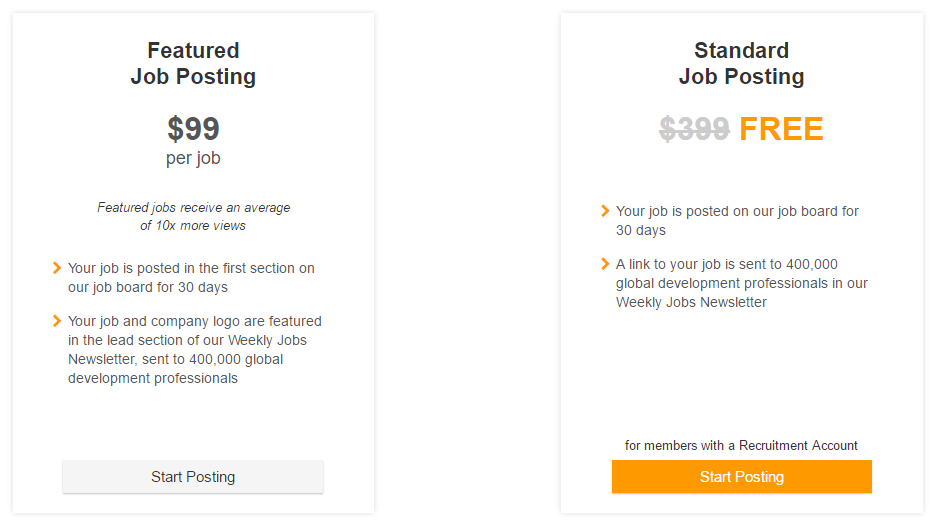
Task: Click the orange chevron beside "A link to your job"
Action: (605, 264)
